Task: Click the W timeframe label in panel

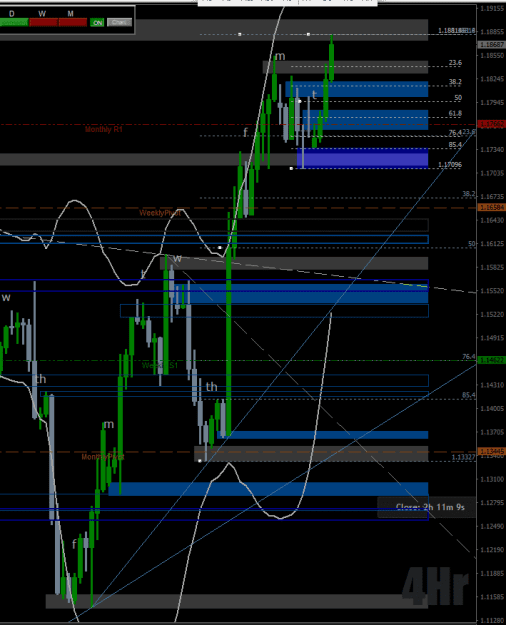Action: click(x=42, y=14)
